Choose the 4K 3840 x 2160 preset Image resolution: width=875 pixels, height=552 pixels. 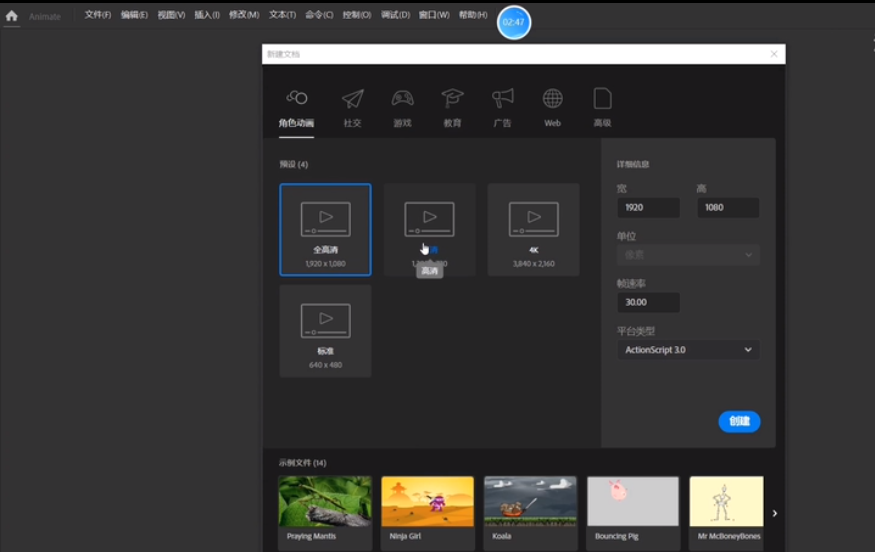pyautogui.click(x=533, y=229)
